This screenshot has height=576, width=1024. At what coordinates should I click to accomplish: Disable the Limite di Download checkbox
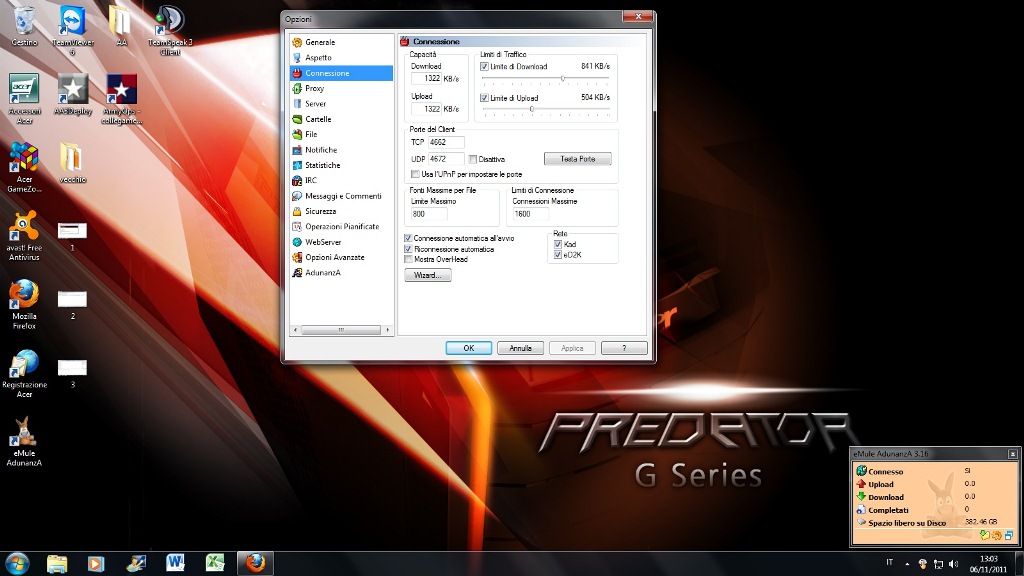click(485, 66)
